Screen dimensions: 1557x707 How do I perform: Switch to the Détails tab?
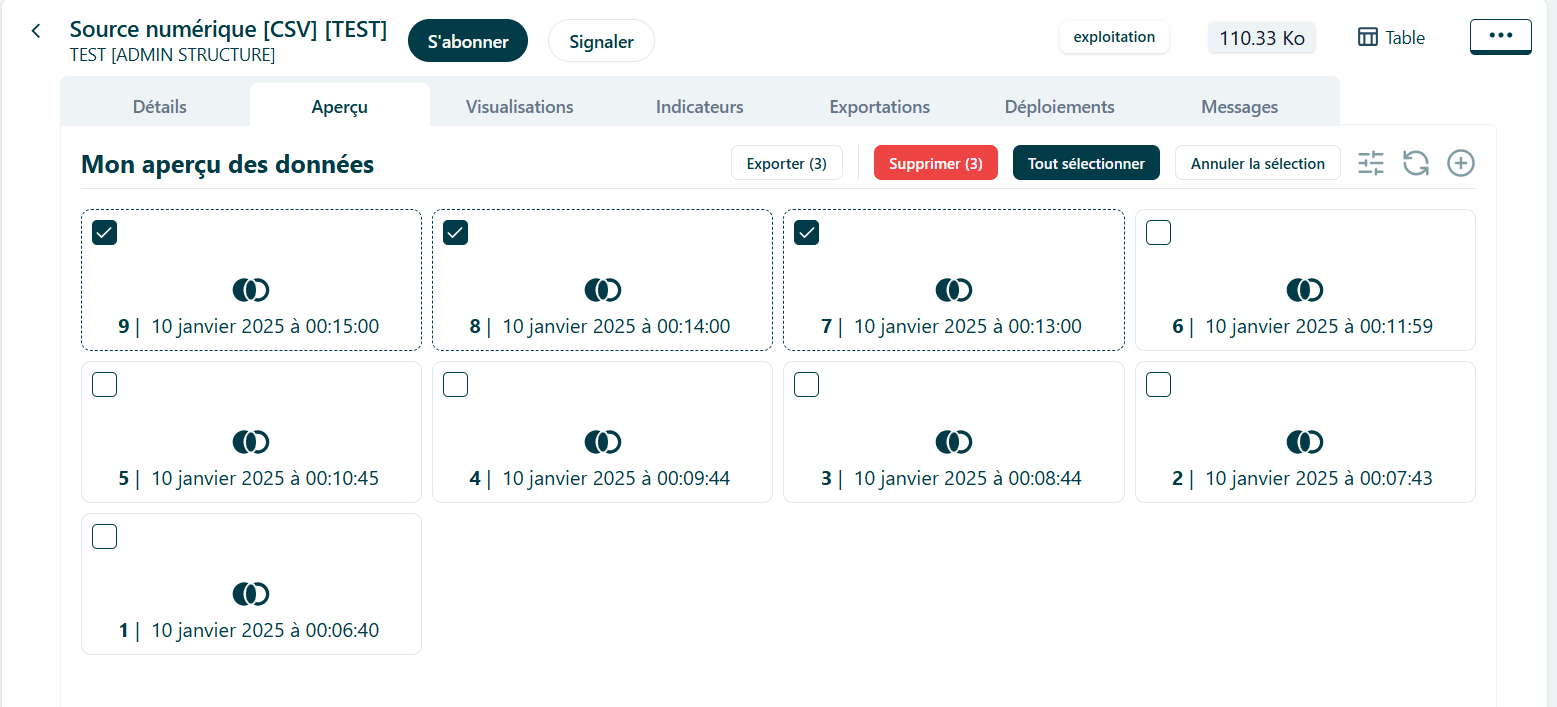[x=160, y=106]
